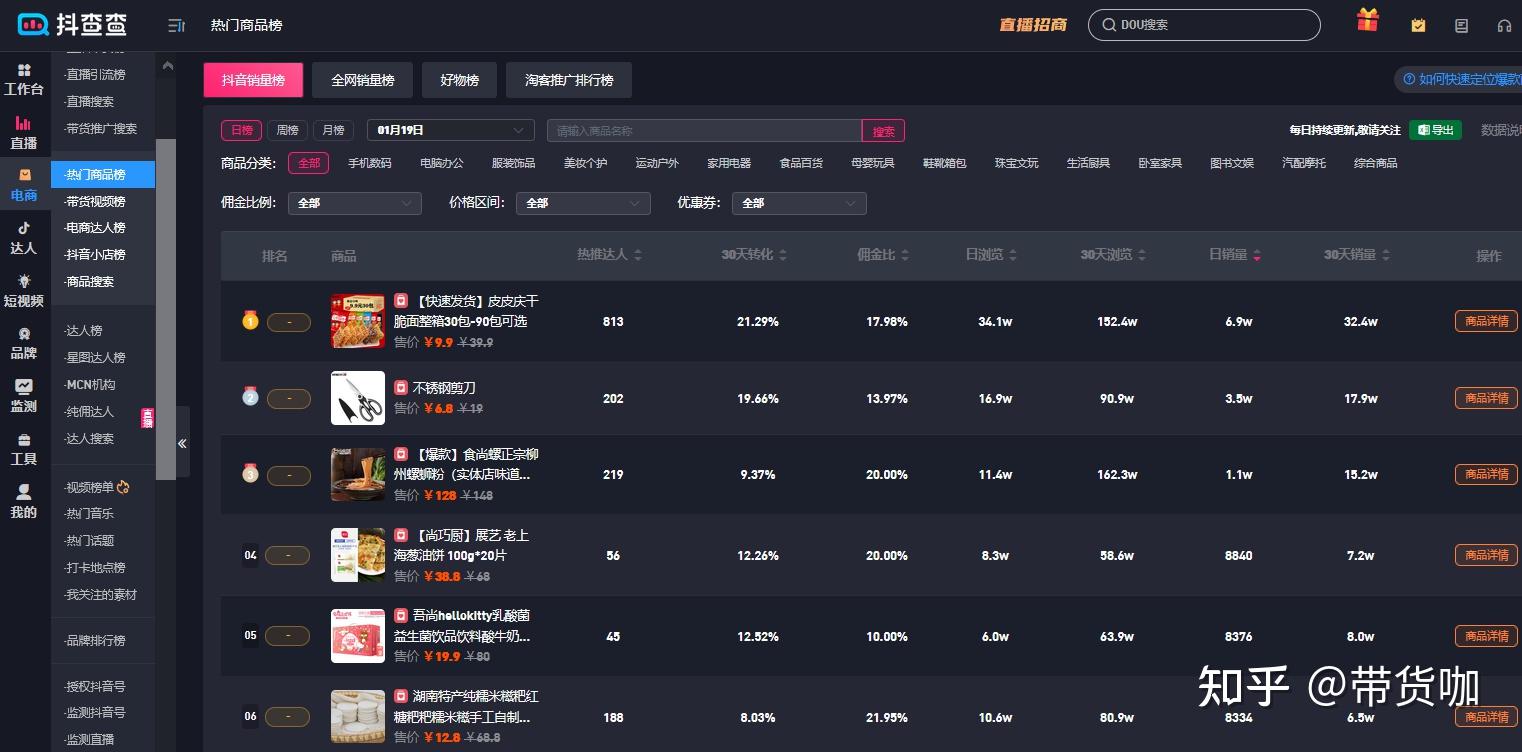1522x752 pixels.
Task: Open the 品牌 main navigation section
Action: click(24, 343)
